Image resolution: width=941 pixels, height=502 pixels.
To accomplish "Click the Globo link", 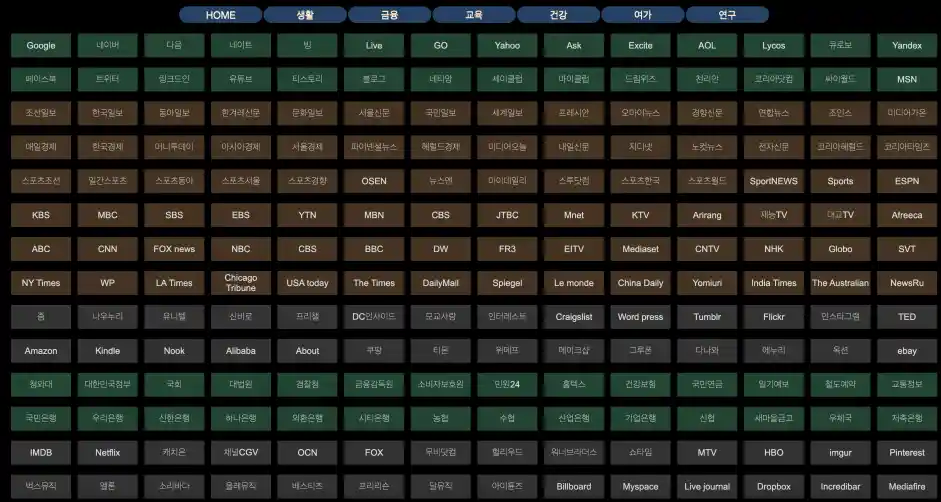I will tap(840, 249).
